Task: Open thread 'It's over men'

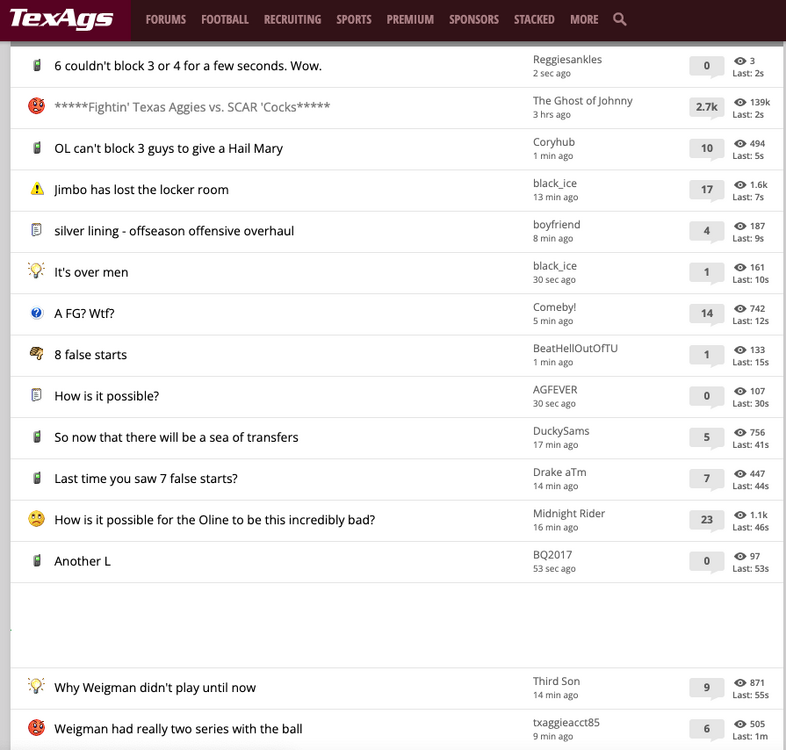Action: pyautogui.click(x=91, y=272)
